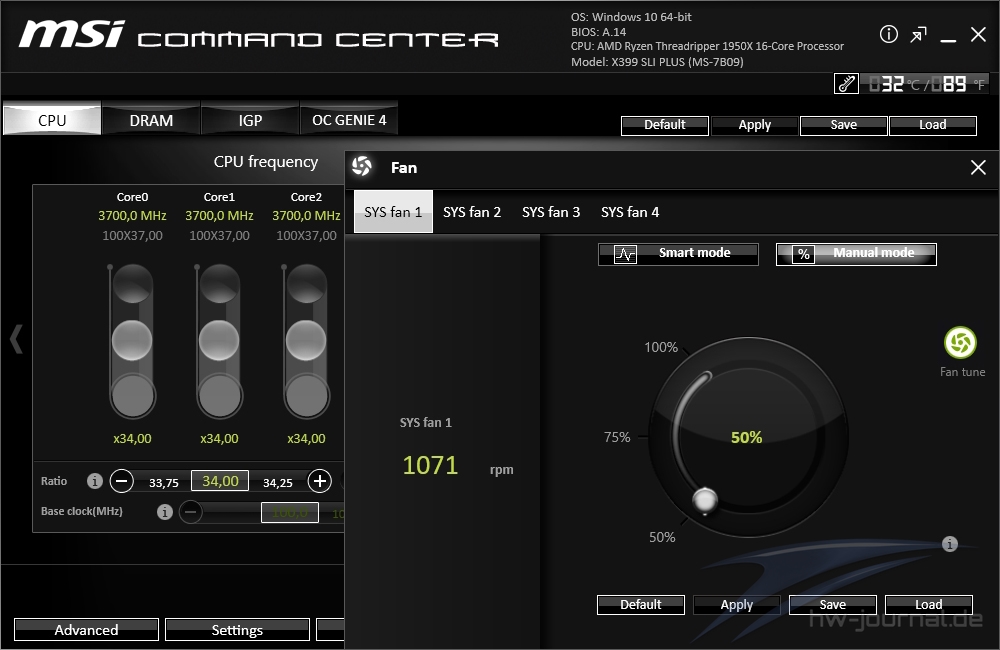This screenshot has width=1000, height=650.
Task: Enable Smart mode for fan
Action: pos(679,254)
